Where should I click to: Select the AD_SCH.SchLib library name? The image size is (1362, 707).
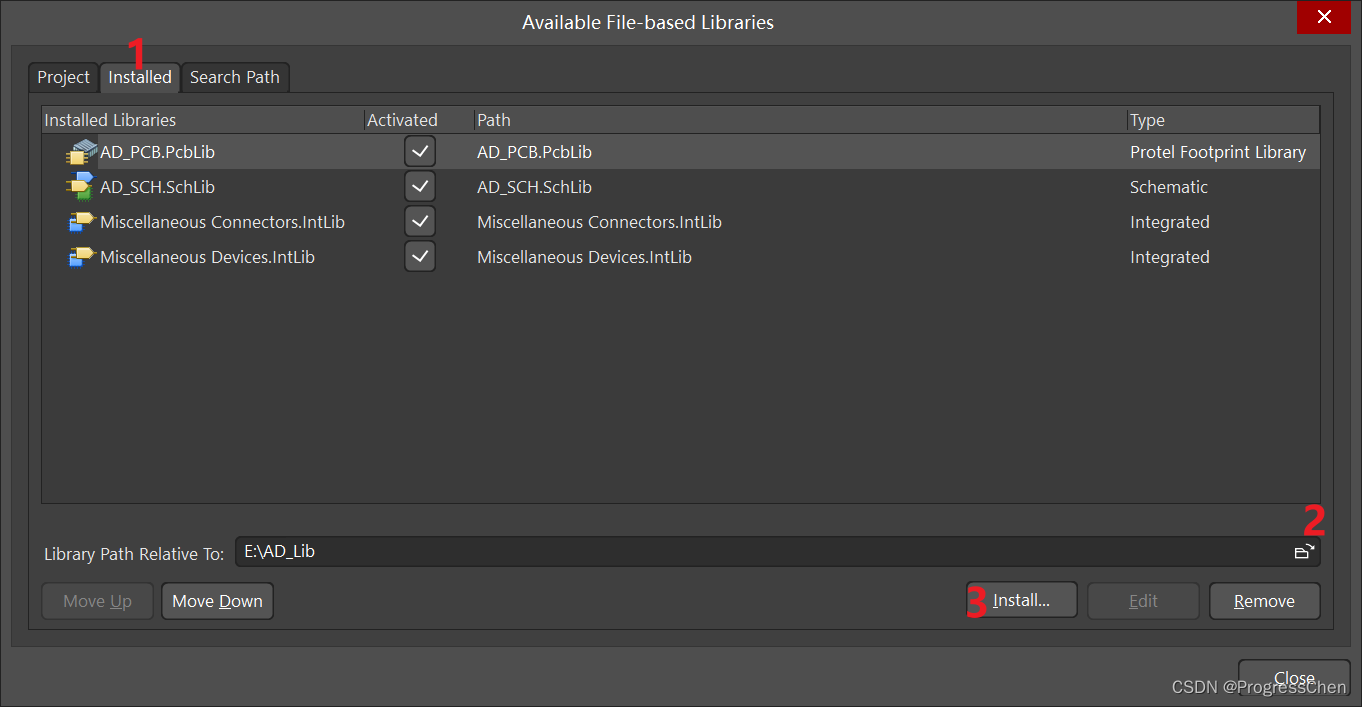(x=157, y=187)
